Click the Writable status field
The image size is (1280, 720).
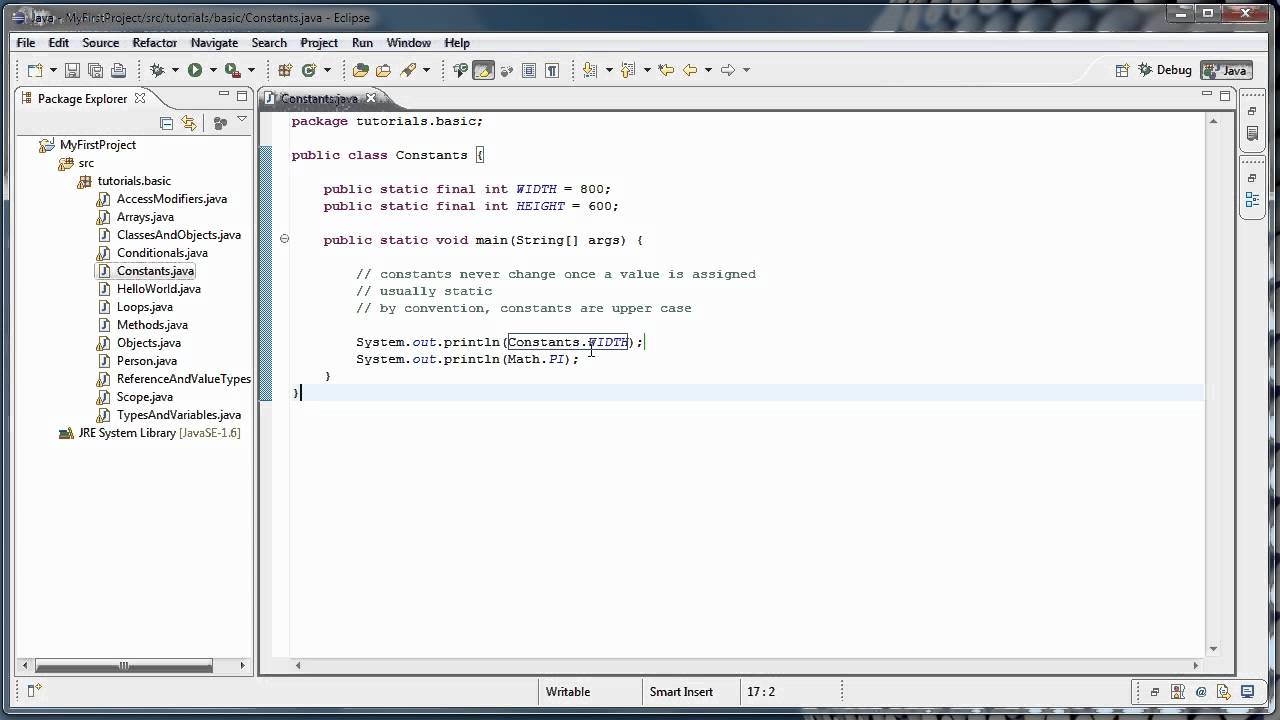tap(567, 692)
